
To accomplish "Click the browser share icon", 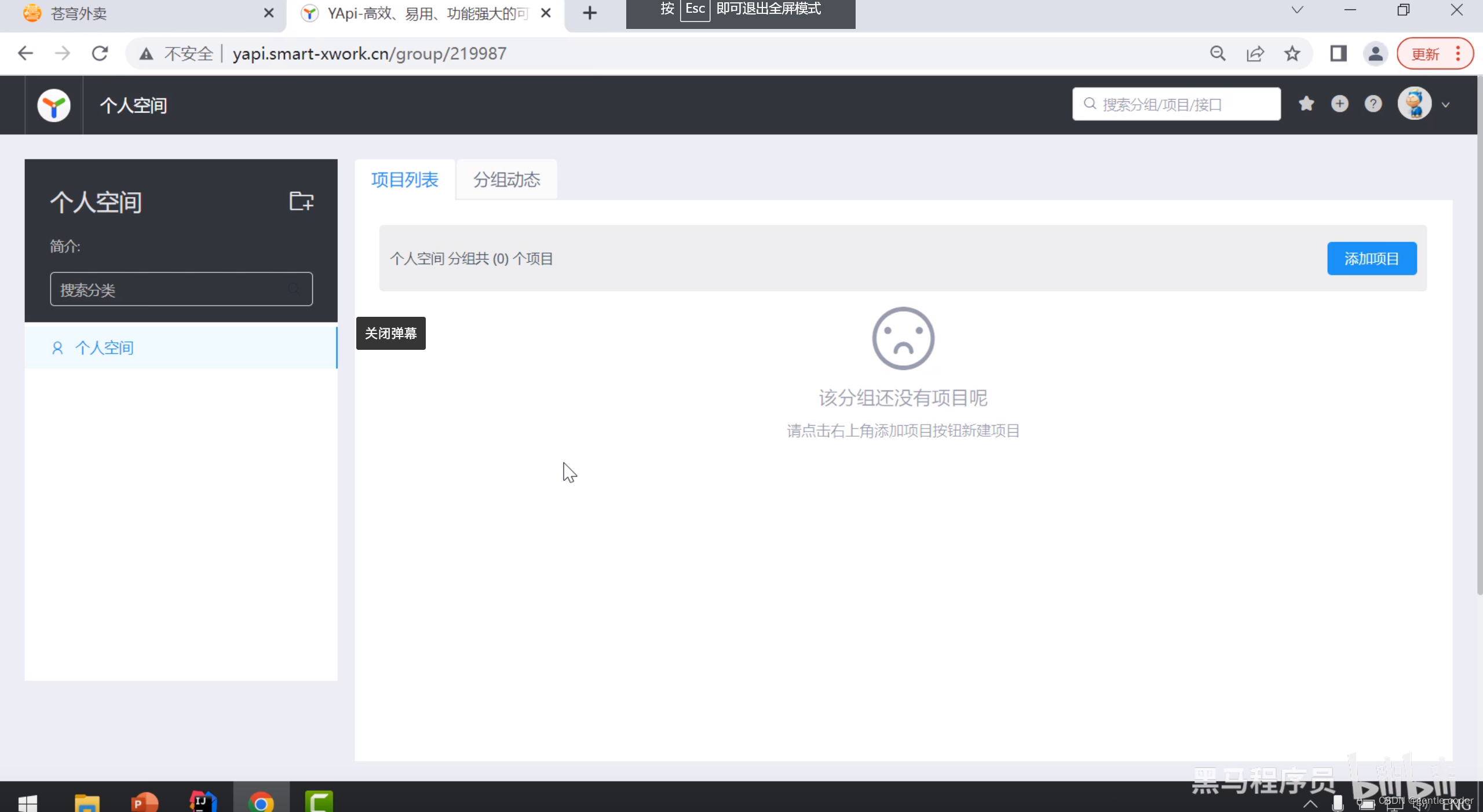I will [1255, 54].
